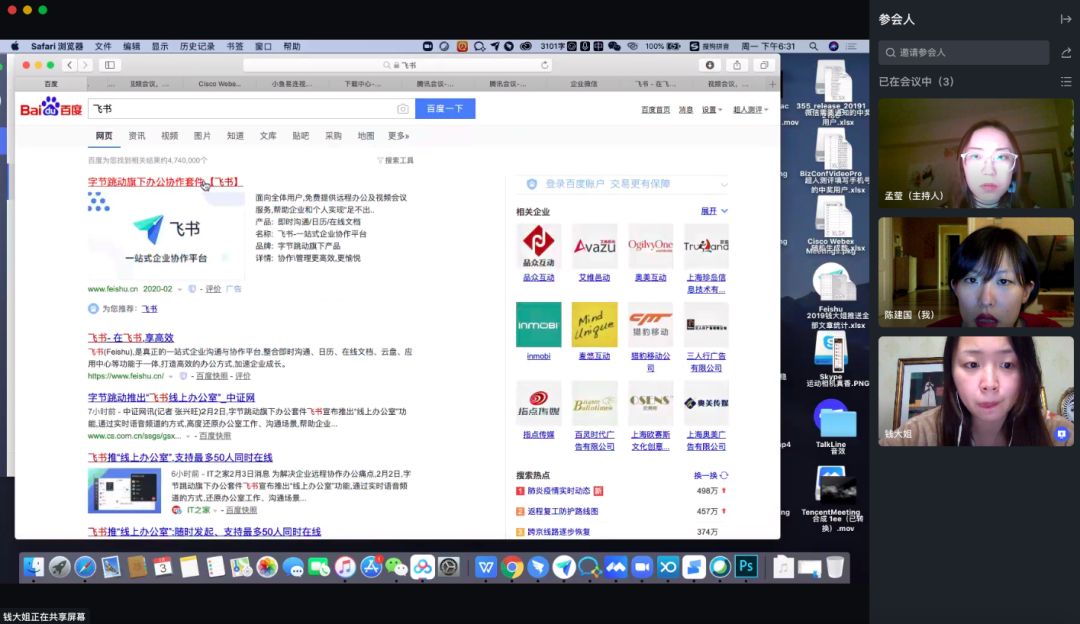Open Photoshop in the Dock

(x=746, y=567)
